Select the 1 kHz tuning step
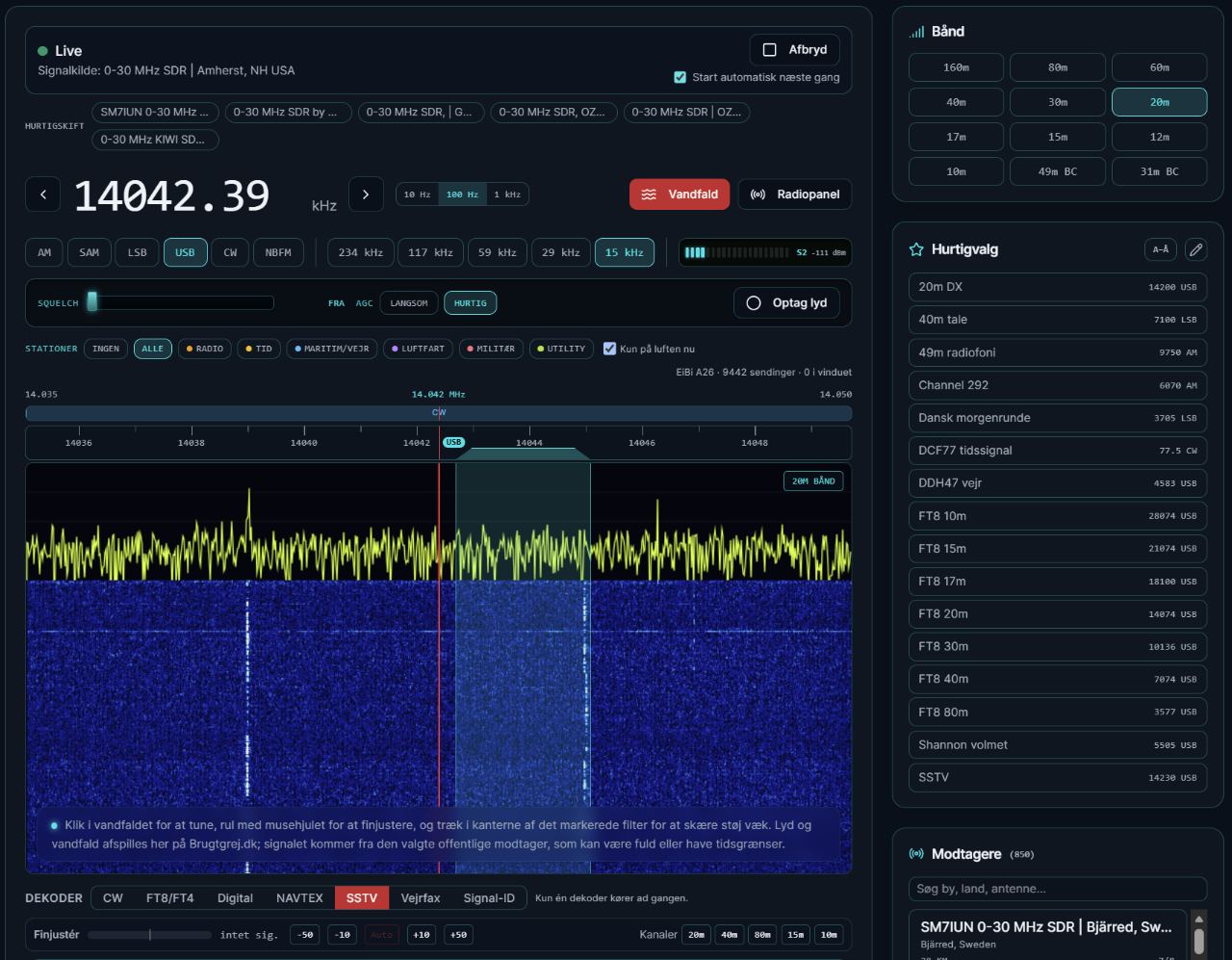The height and width of the screenshot is (960, 1232). point(507,195)
